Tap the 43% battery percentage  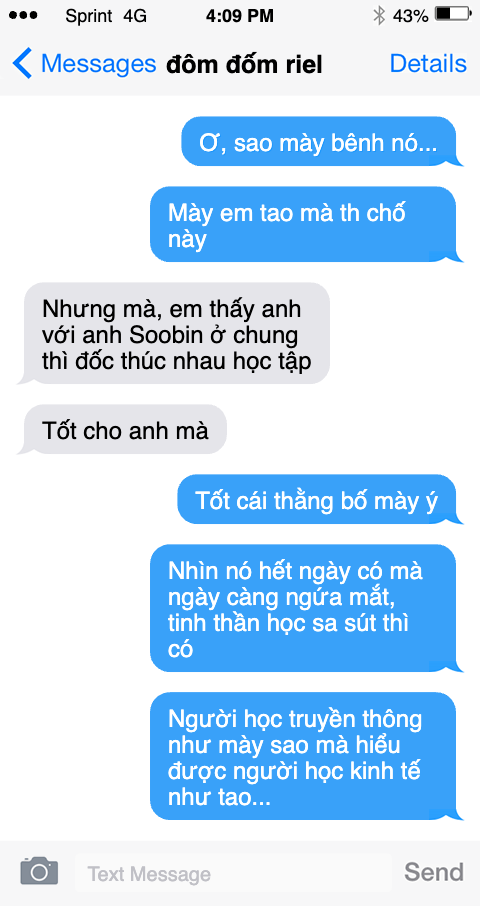point(410,16)
